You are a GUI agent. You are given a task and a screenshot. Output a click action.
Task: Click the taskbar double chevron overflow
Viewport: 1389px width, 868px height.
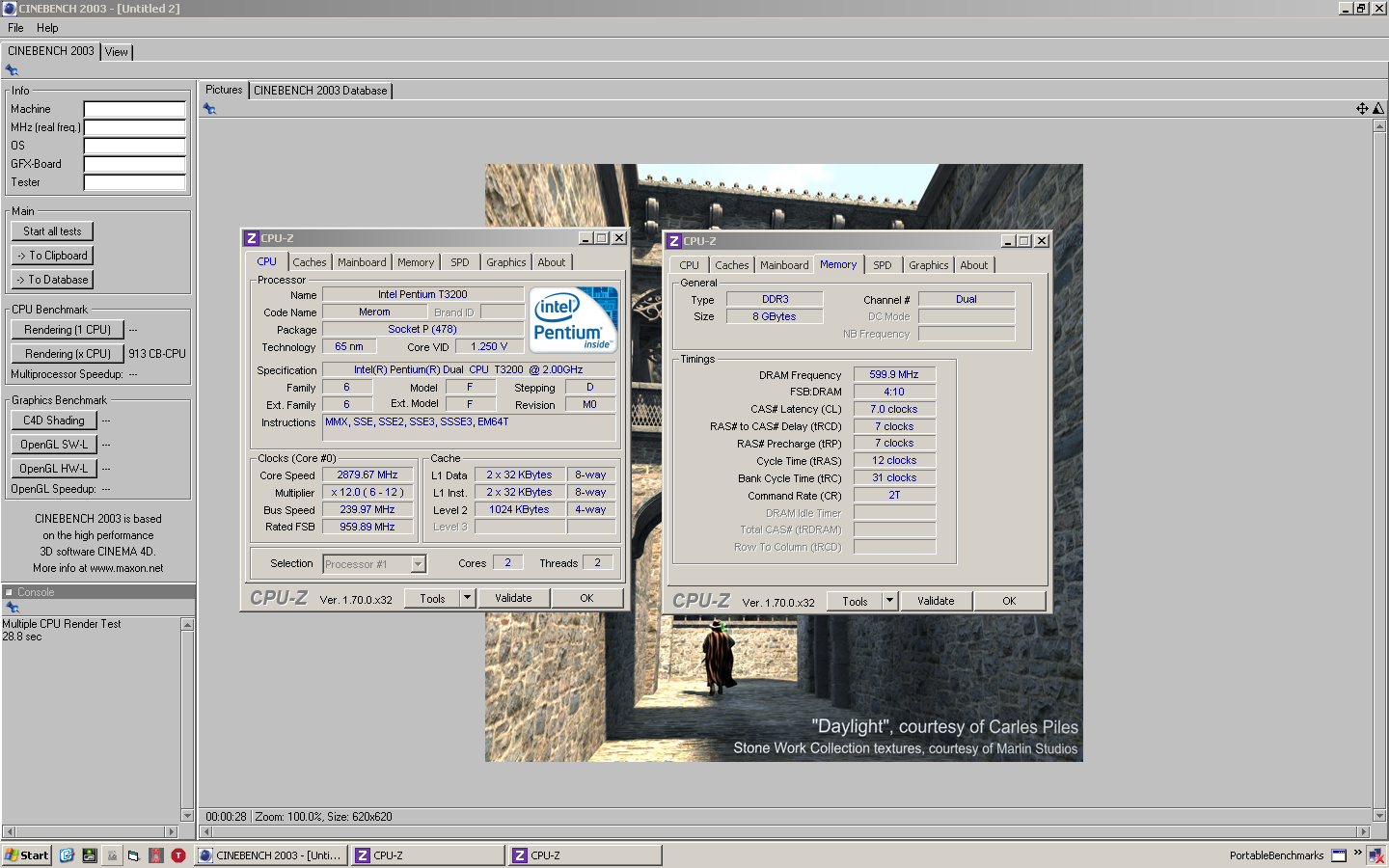pyautogui.click(x=1357, y=853)
